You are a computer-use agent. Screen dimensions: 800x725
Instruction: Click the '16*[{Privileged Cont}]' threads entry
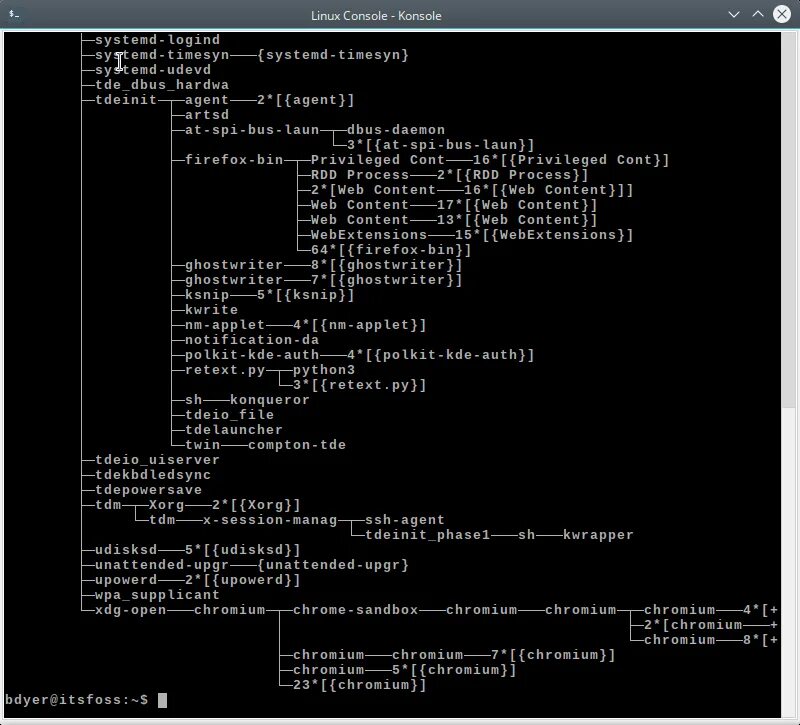click(x=571, y=160)
